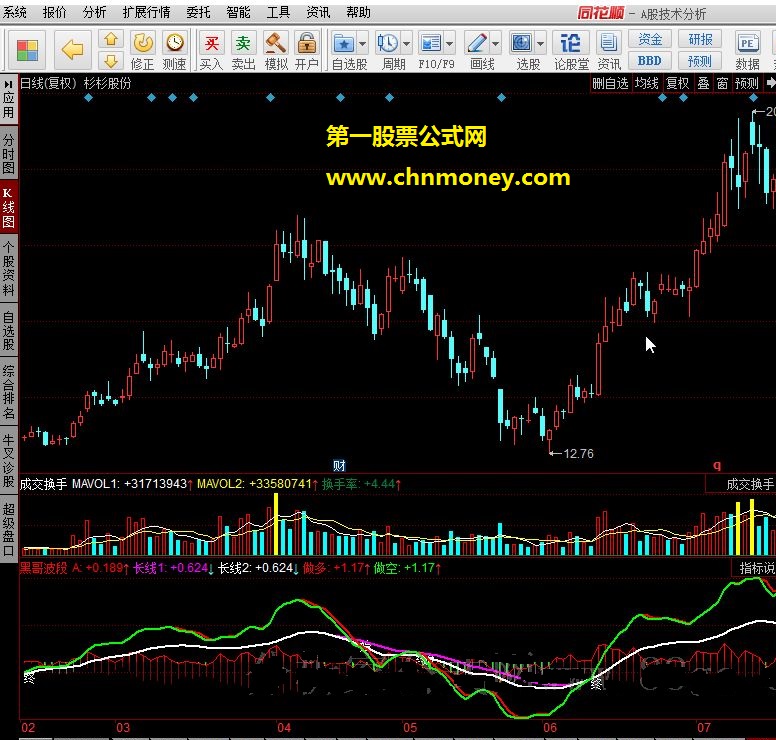Open the 工具 menu
Image resolution: width=776 pixels, height=740 pixels.
click(x=278, y=12)
